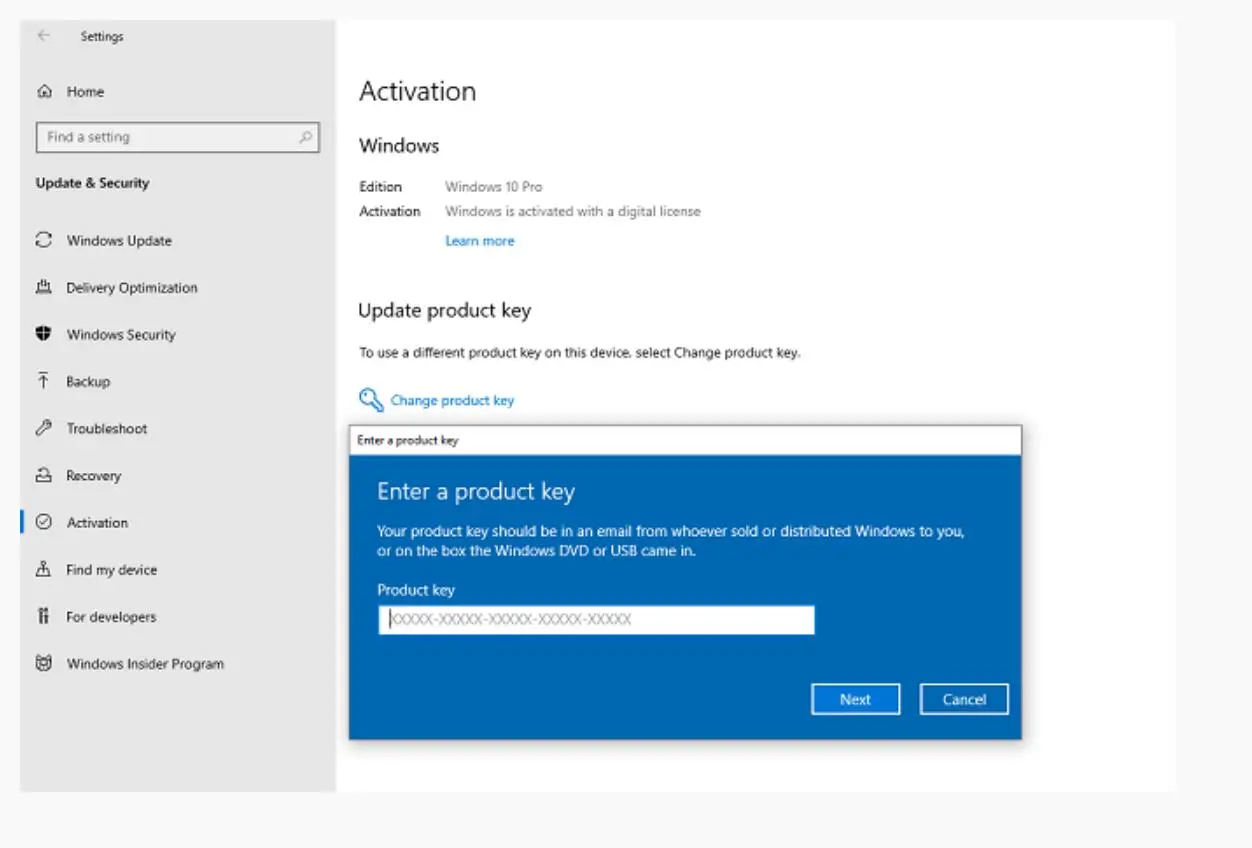The height and width of the screenshot is (848, 1252).
Task: Click the Find my device person icon
Action: [x=44, y=569]
